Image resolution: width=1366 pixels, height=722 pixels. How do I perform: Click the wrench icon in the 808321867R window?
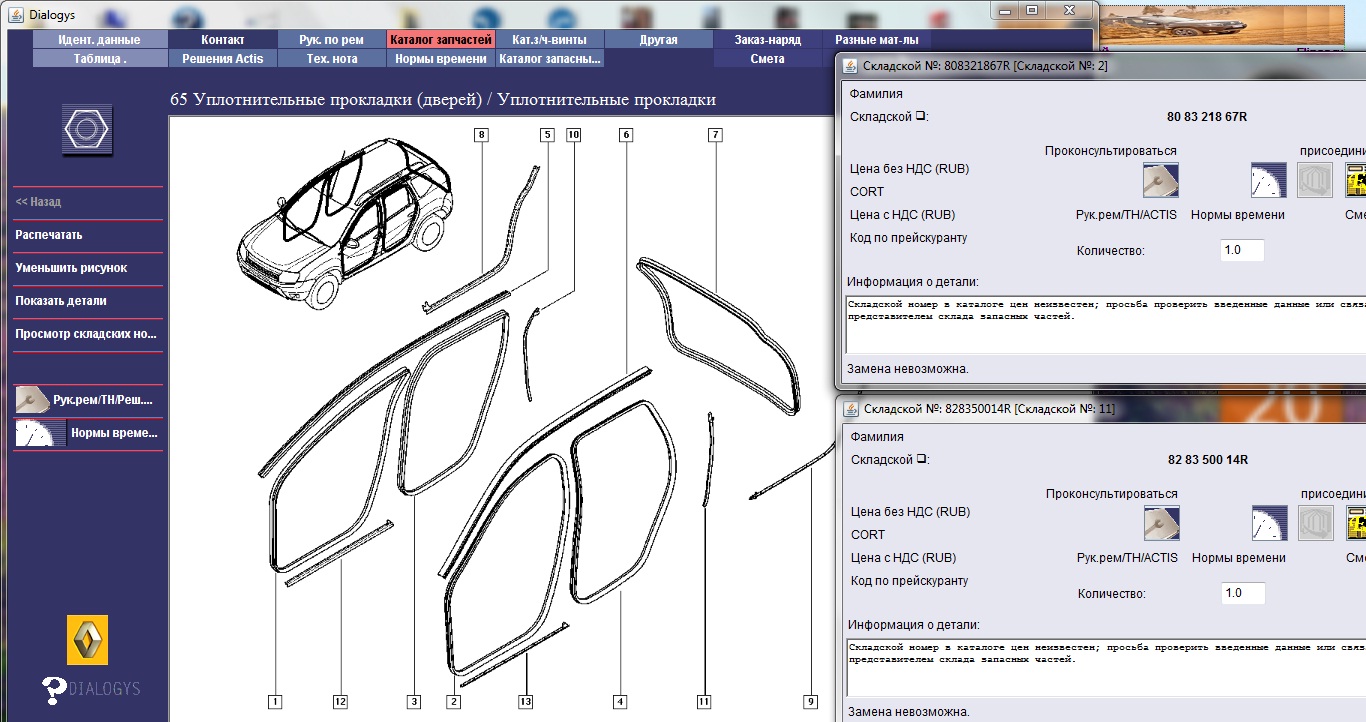(1160, 180)
